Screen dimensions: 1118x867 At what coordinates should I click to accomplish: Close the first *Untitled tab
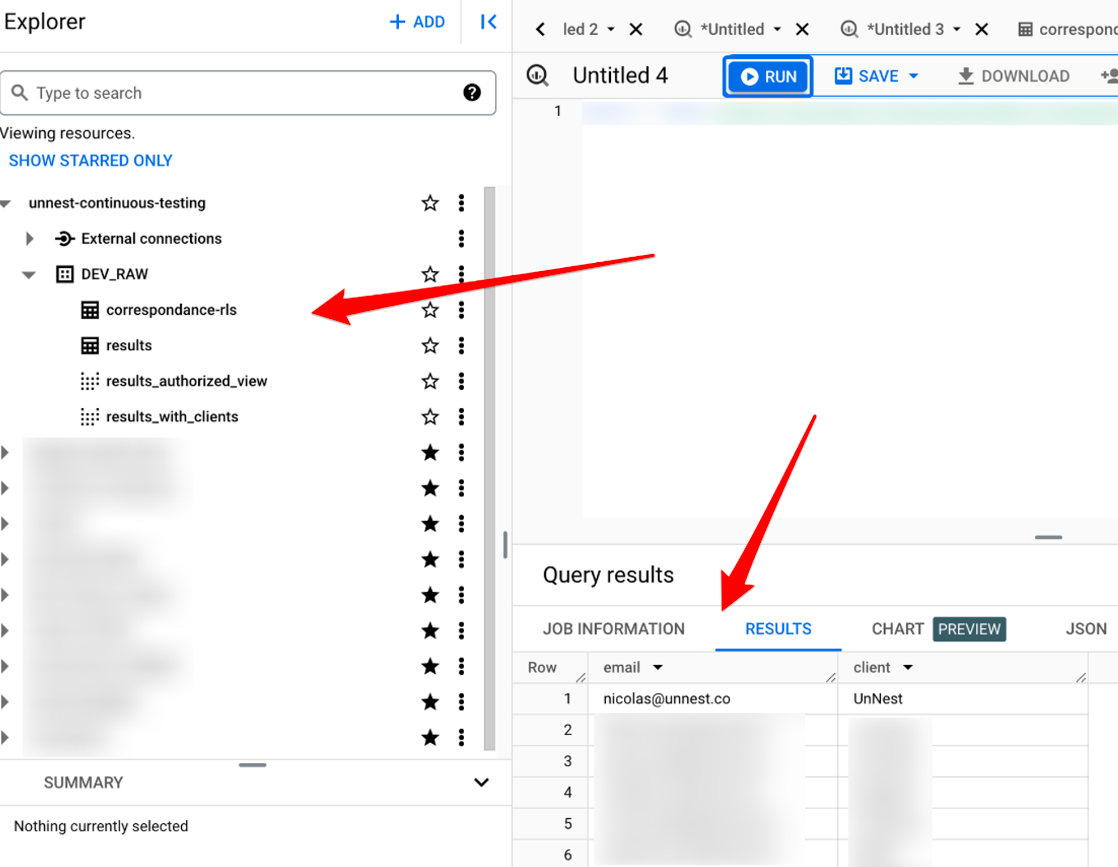pyautogui.click(x=802, y=29)
